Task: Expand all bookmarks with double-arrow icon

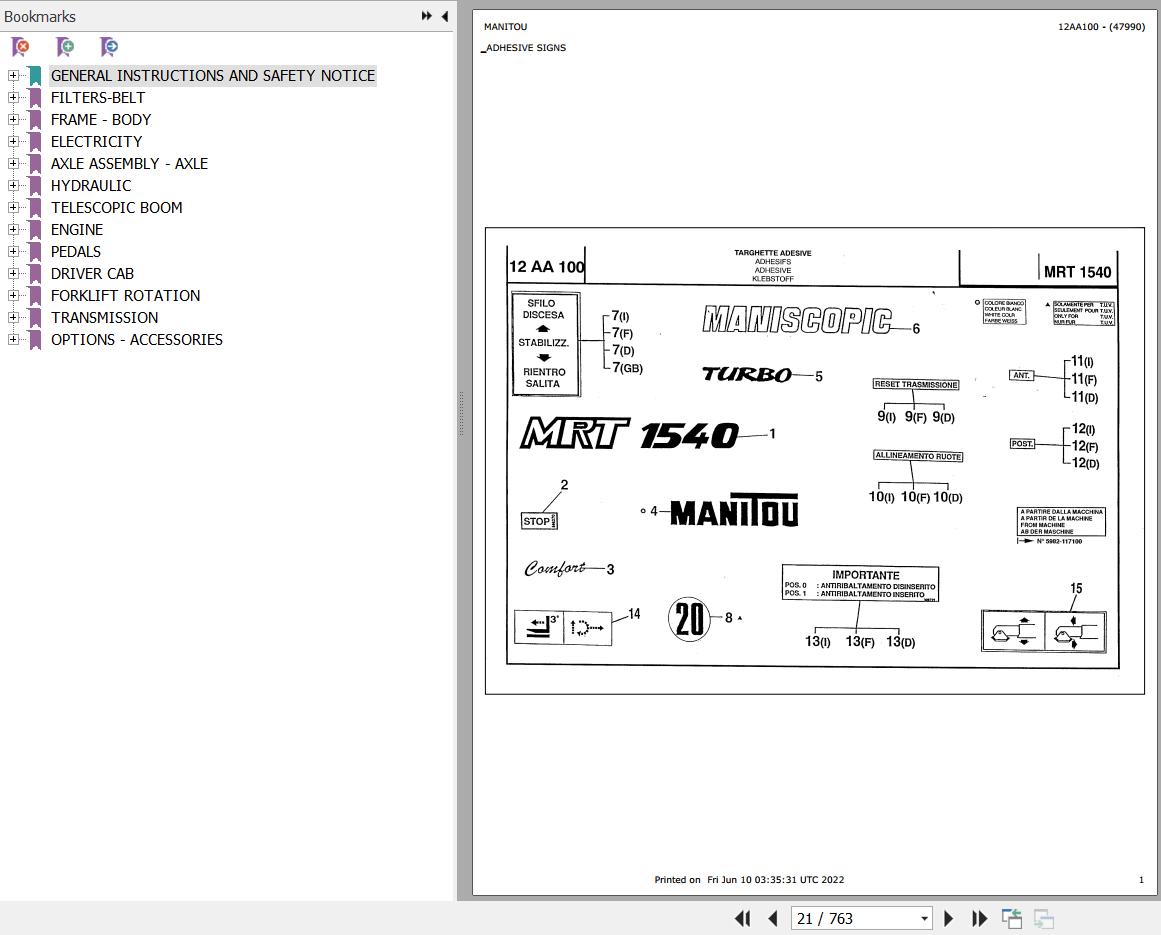Action: 426,16
